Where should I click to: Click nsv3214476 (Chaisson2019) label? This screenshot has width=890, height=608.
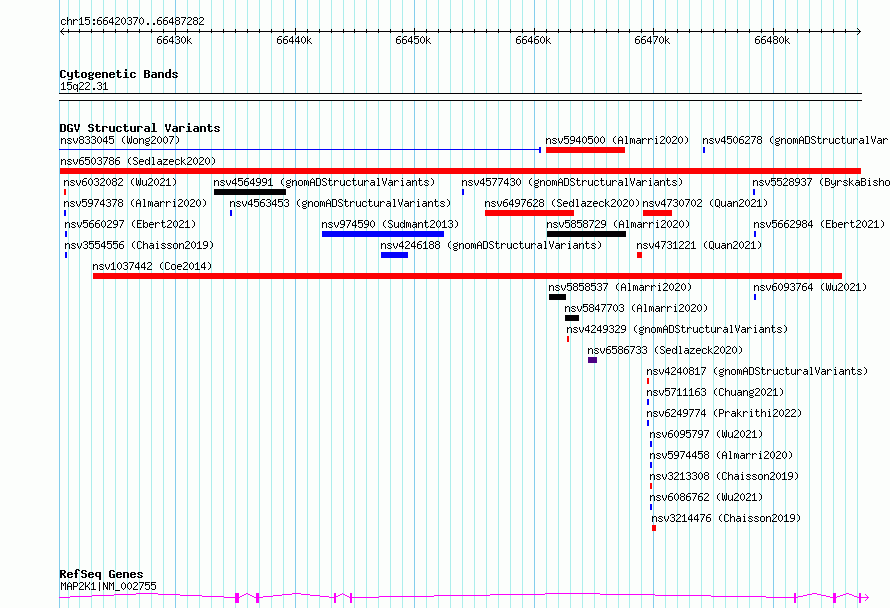726,518
